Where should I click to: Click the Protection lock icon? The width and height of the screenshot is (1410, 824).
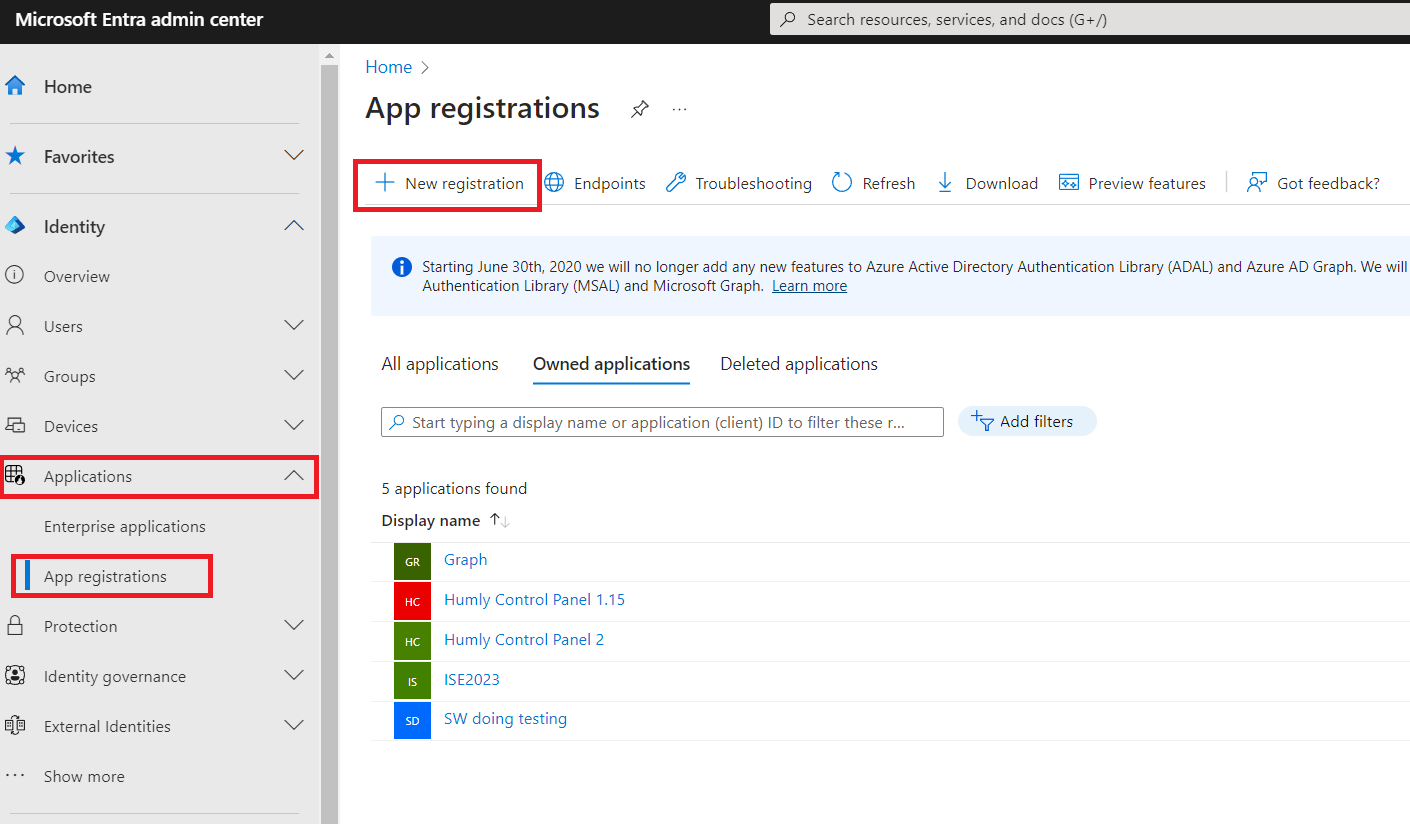coord(15,626)
